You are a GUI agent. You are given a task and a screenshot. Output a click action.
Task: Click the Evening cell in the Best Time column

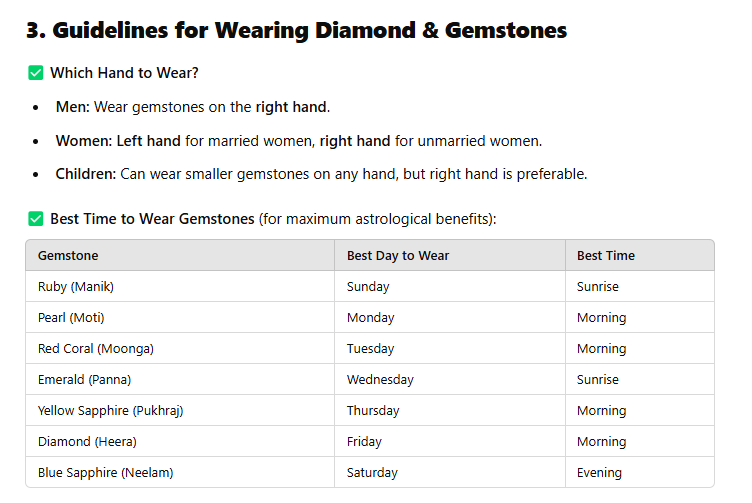640,472
